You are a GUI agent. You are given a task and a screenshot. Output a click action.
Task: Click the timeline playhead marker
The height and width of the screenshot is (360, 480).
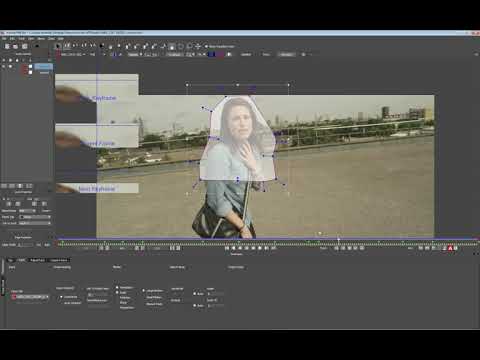click(338, 239)
